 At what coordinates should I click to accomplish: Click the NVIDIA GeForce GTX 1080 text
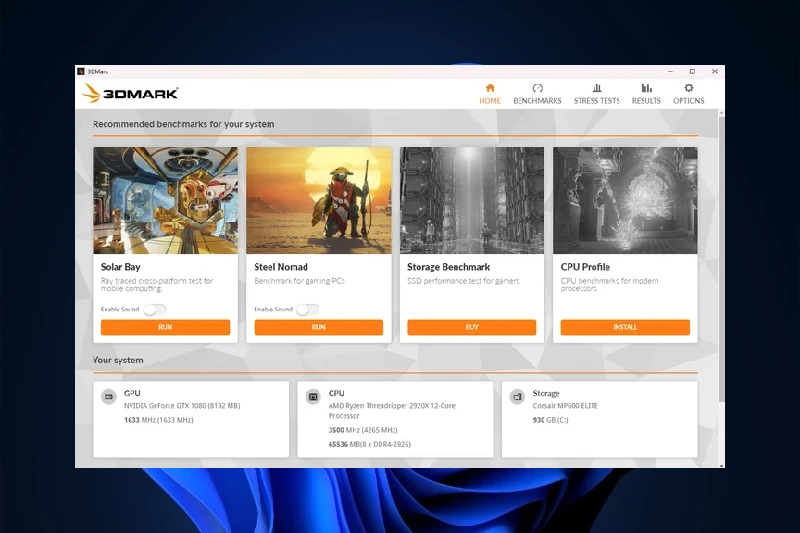[x=182, y=406]
